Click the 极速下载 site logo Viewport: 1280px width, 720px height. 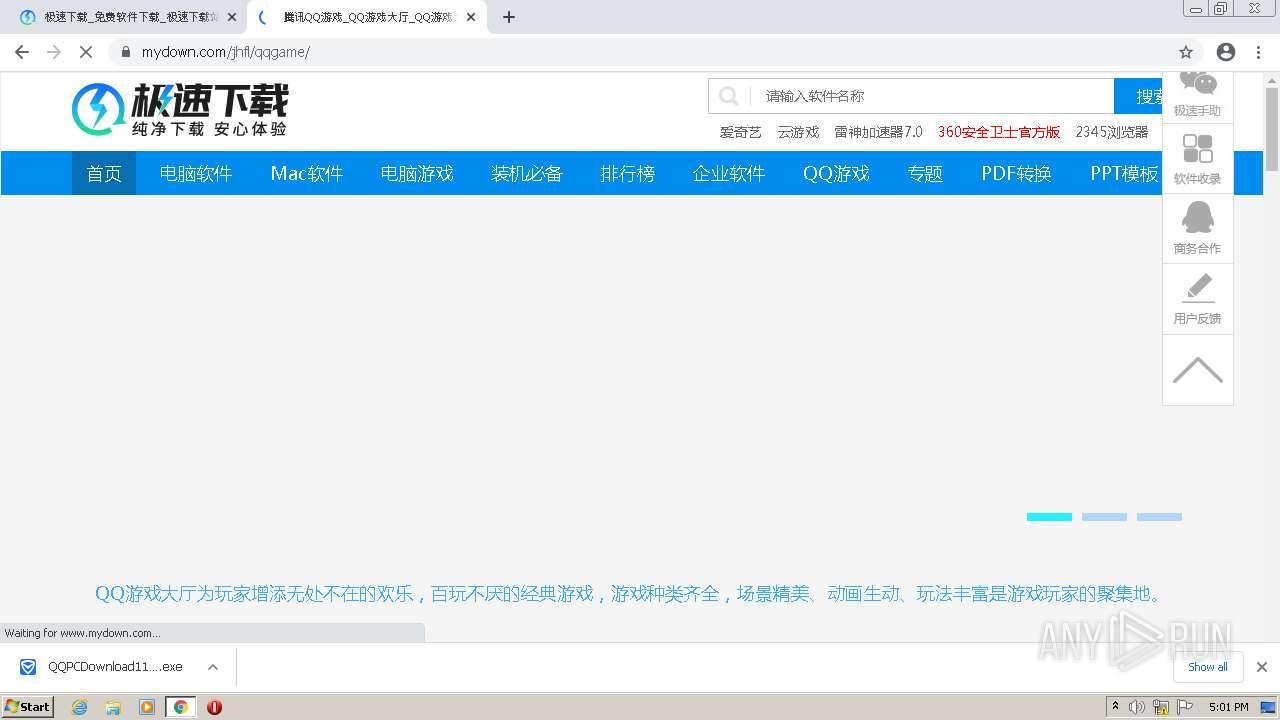(180, 109)
